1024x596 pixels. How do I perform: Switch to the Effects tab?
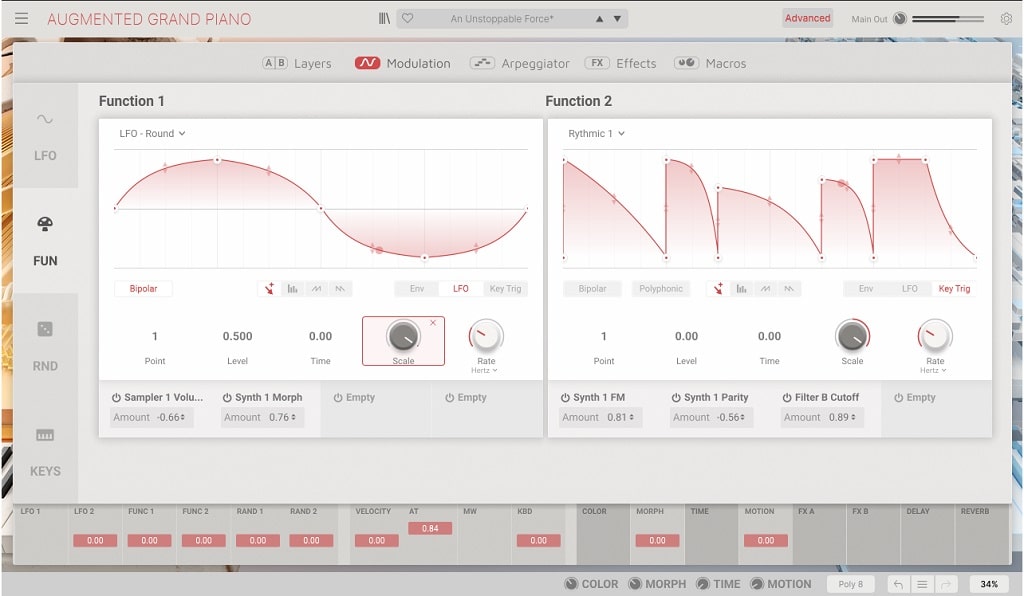(620, 63)
